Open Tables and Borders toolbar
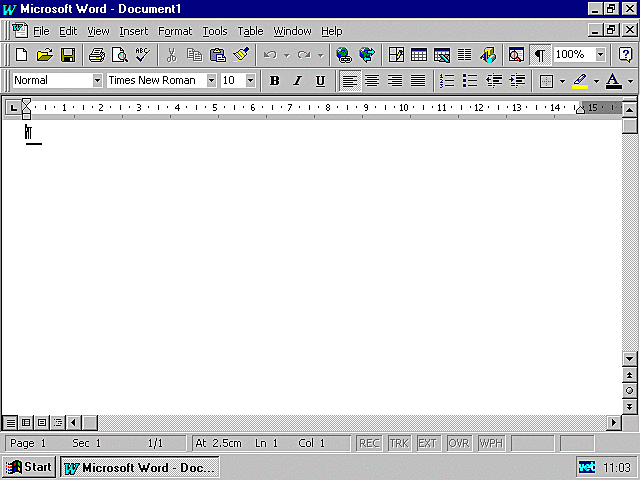Image resolution: width=640 pixels, height=480 pixels. pyautogui.click(x=396, y=55)
